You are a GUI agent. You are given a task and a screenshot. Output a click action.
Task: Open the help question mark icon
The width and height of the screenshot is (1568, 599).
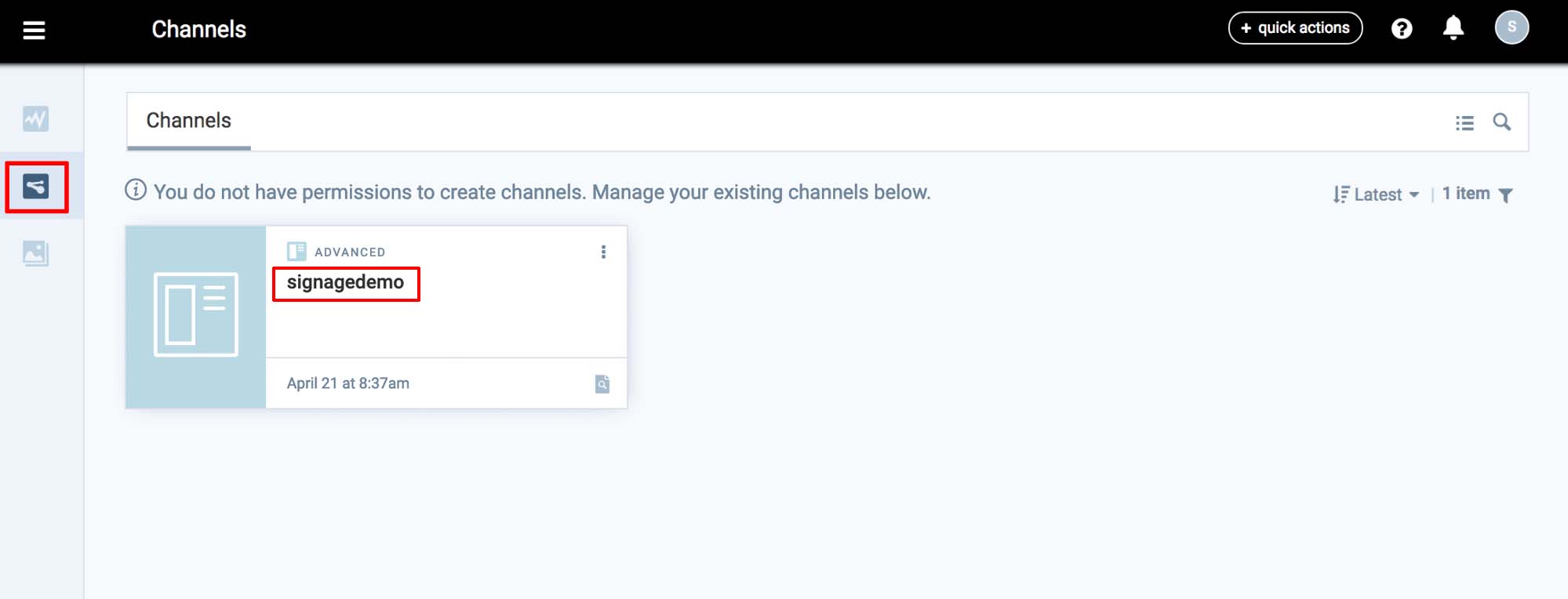(x=1401, y=29)
